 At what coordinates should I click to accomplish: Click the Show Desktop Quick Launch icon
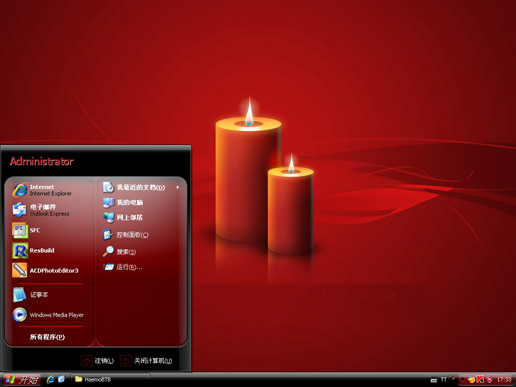point(61,379)
